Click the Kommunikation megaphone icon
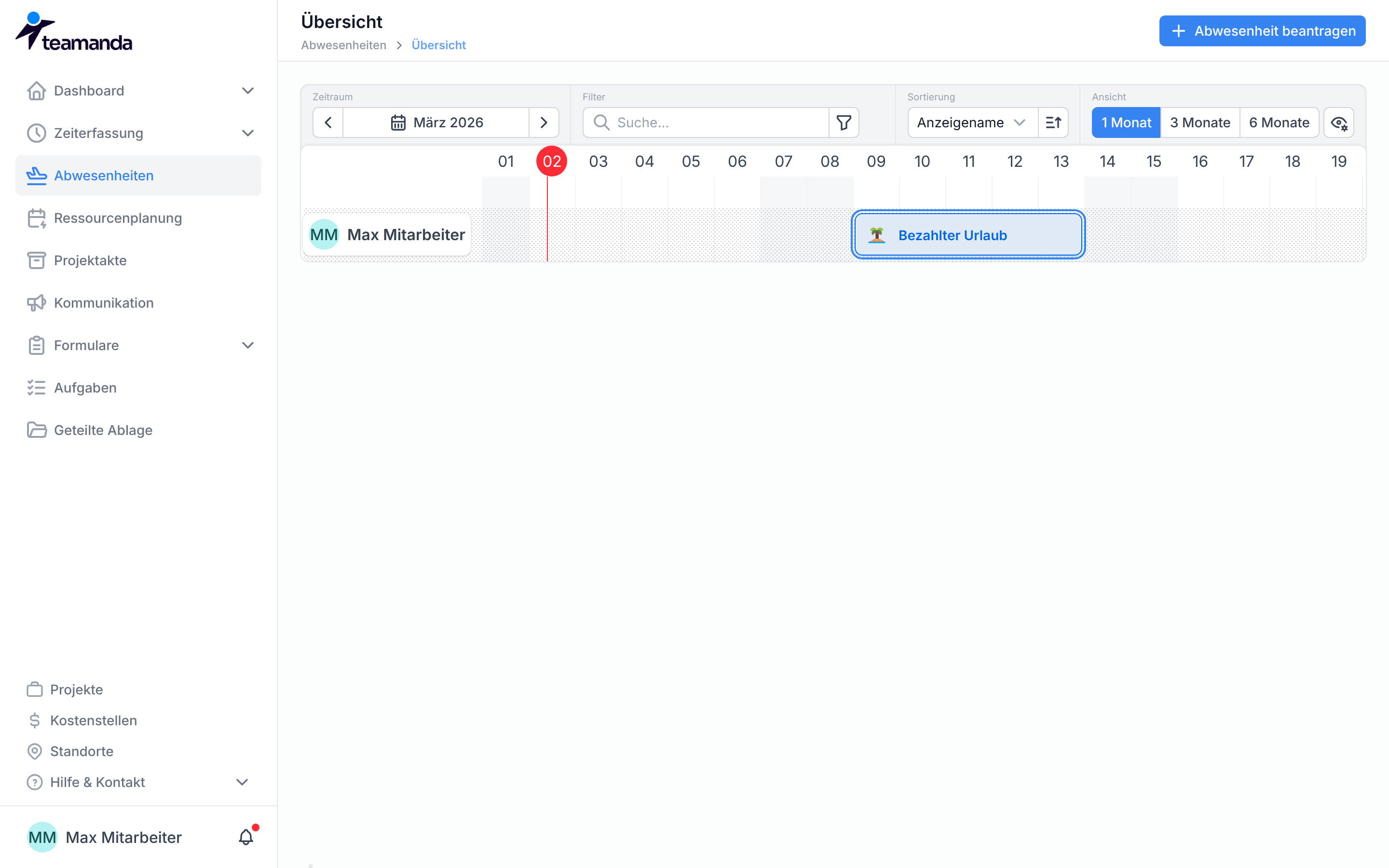1389x868 pixels. coord(37,303)
